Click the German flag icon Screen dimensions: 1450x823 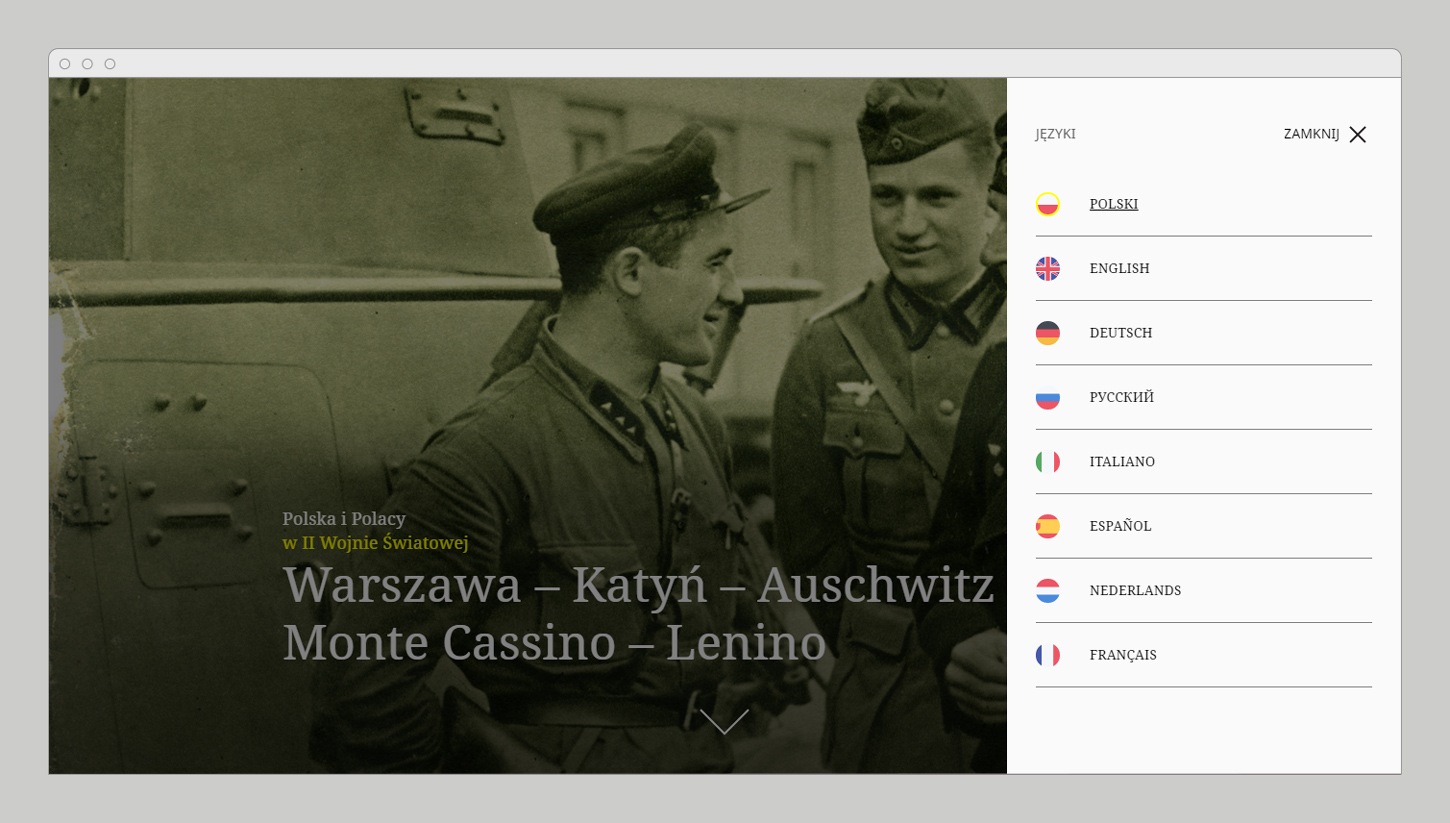point(1047,333)
